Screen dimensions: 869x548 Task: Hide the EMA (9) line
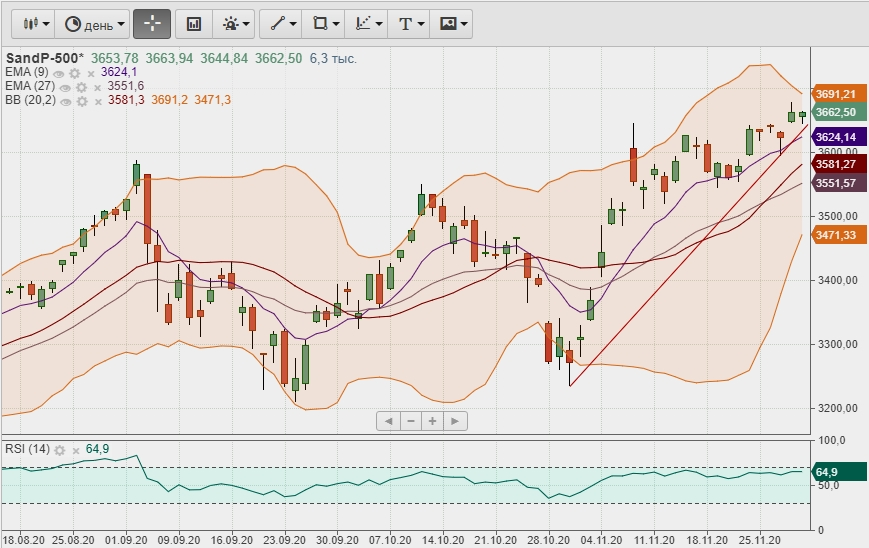click(59, 73)
